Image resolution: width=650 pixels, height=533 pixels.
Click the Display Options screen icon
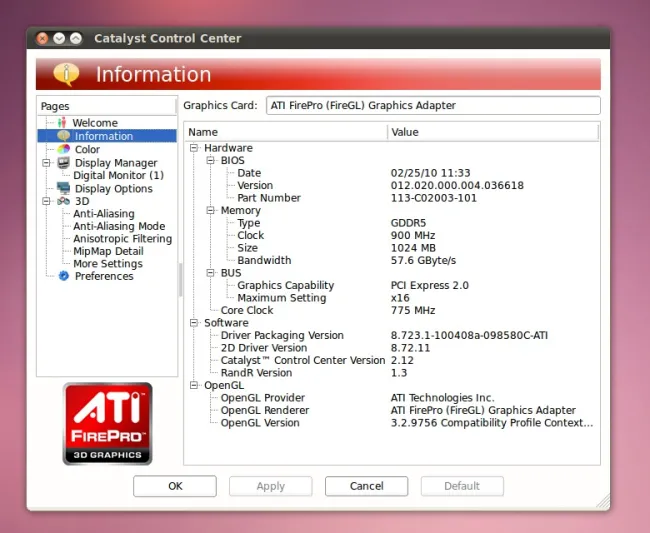(63, 188)
